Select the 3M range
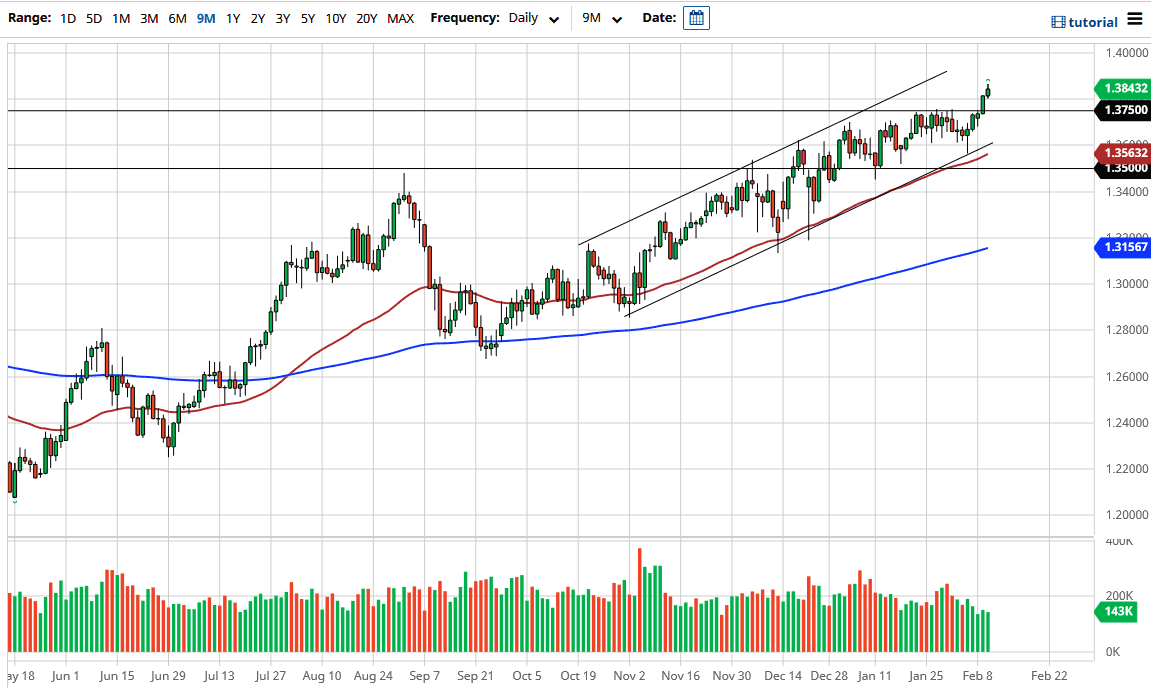 (148, 18)
